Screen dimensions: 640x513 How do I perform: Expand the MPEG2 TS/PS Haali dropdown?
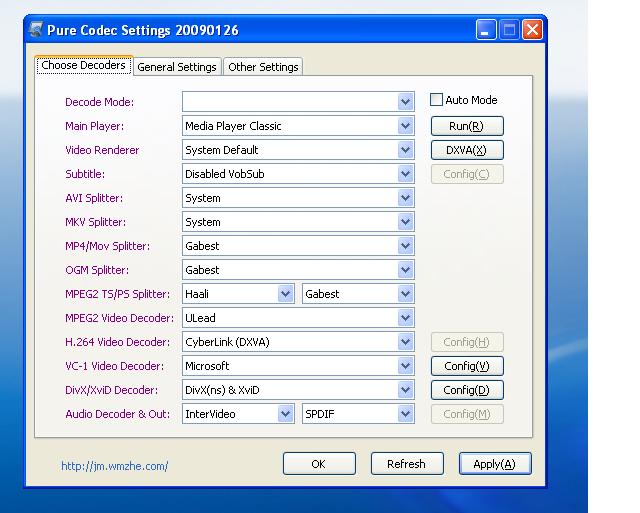(x=238, y=294)
